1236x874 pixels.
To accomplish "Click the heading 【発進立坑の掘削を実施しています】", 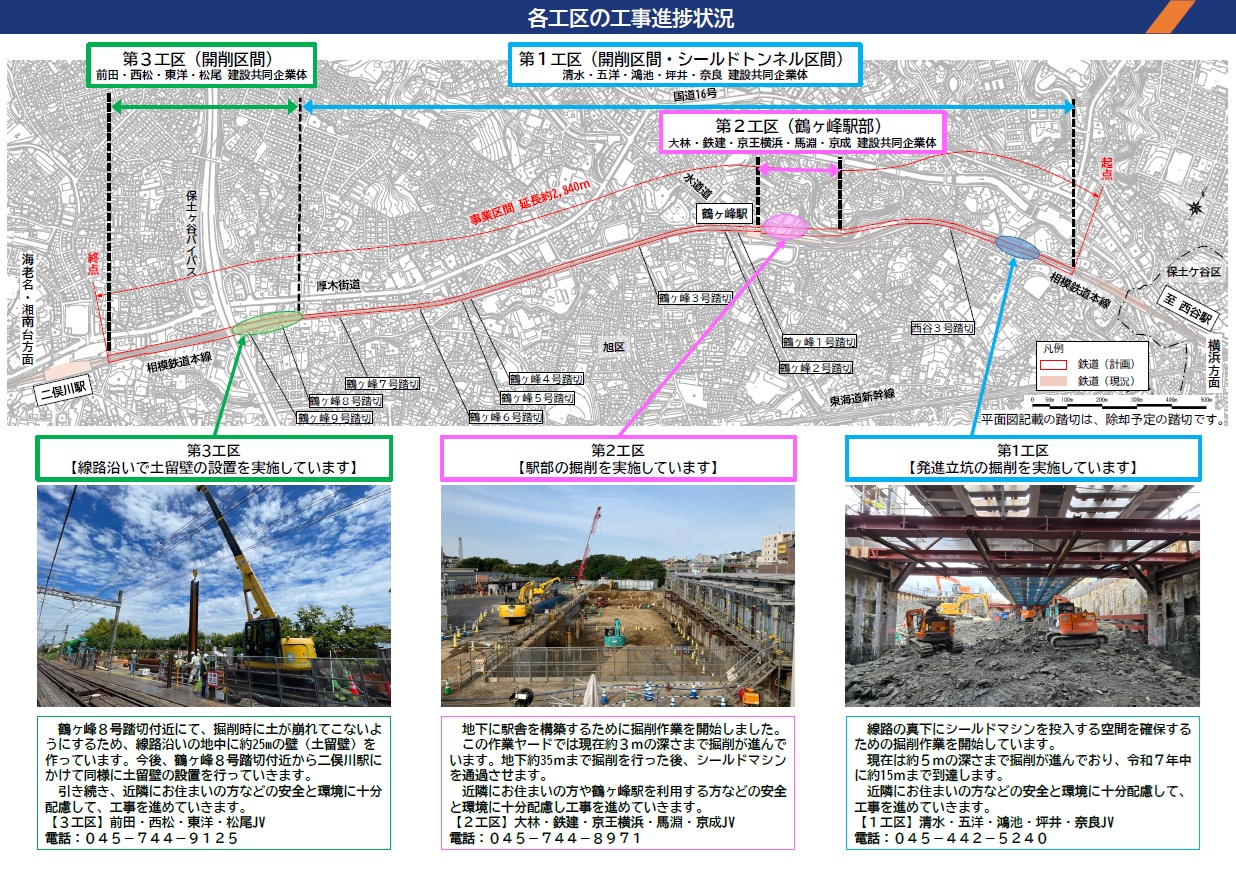I will click(x=1022, y=468).
